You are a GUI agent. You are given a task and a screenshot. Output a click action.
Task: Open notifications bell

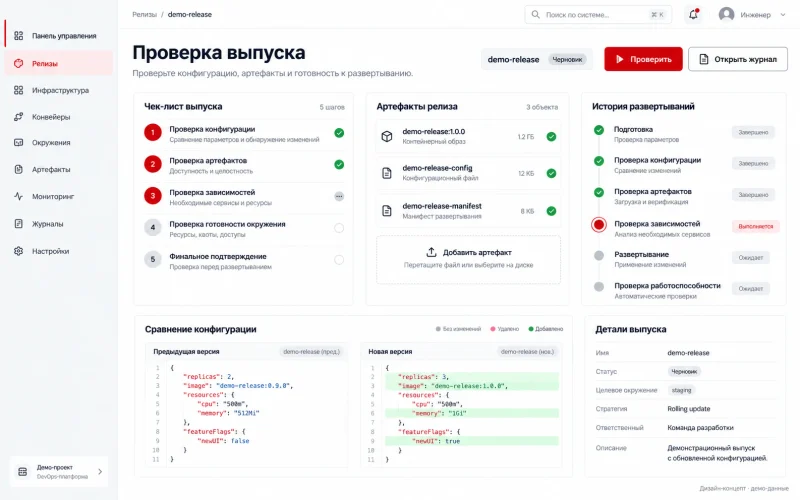693,15
